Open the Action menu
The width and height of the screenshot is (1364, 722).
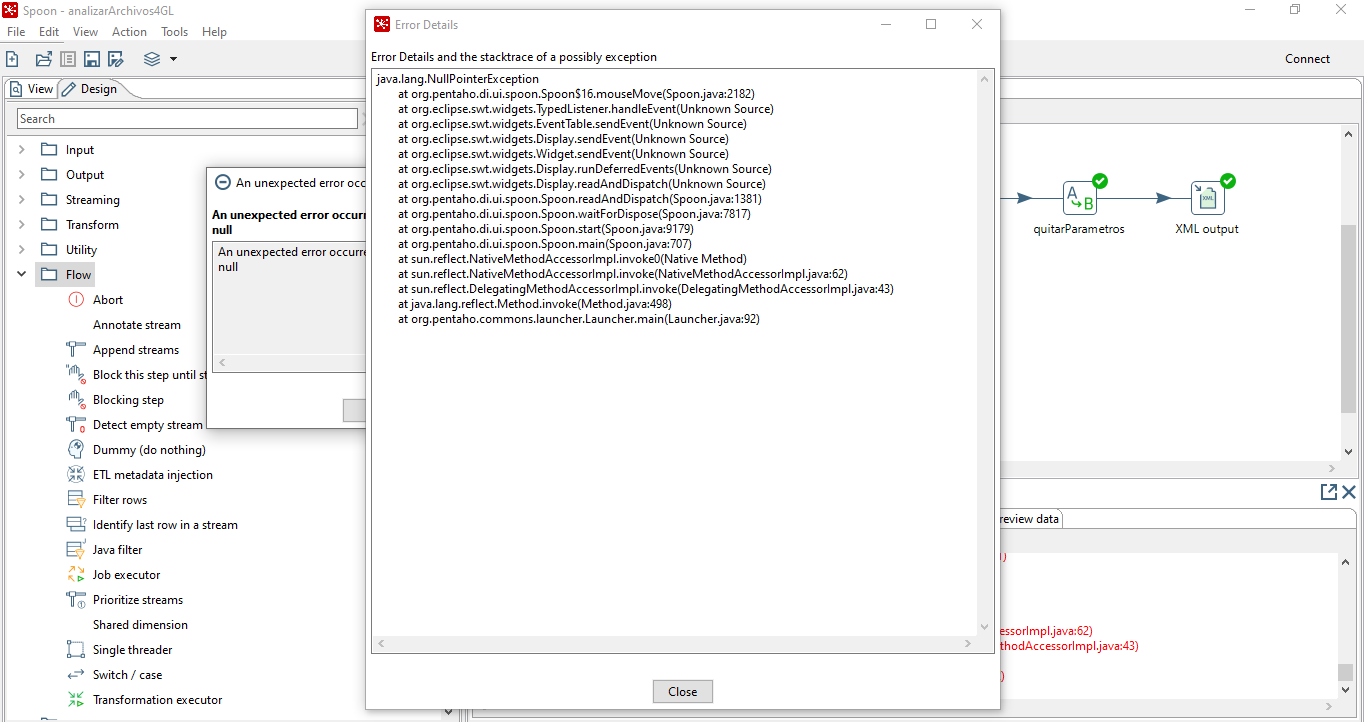pyautogui.click(x=129, y=32)
